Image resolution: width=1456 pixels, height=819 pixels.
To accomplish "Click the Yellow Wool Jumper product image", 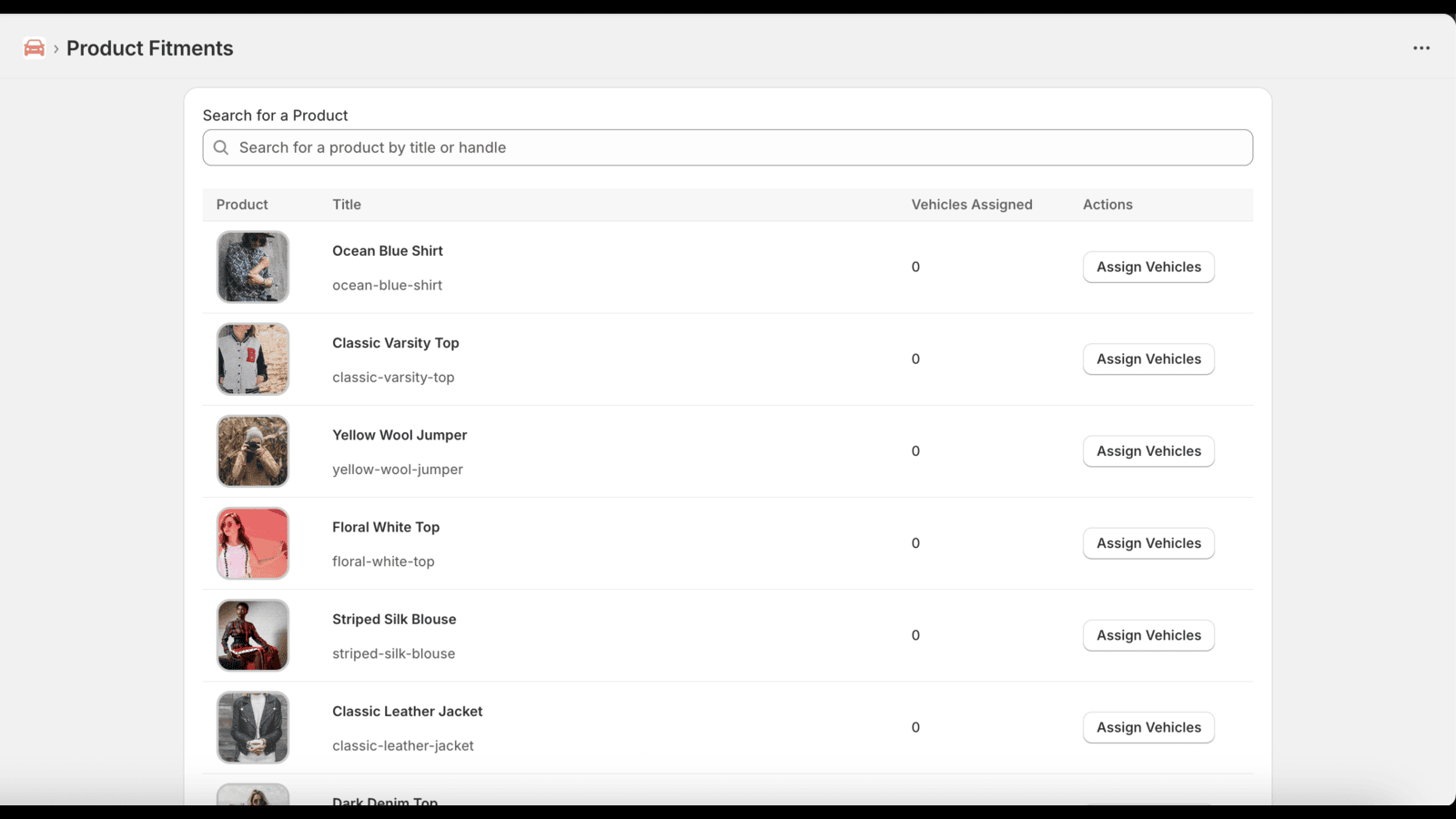I will [252, 450].
